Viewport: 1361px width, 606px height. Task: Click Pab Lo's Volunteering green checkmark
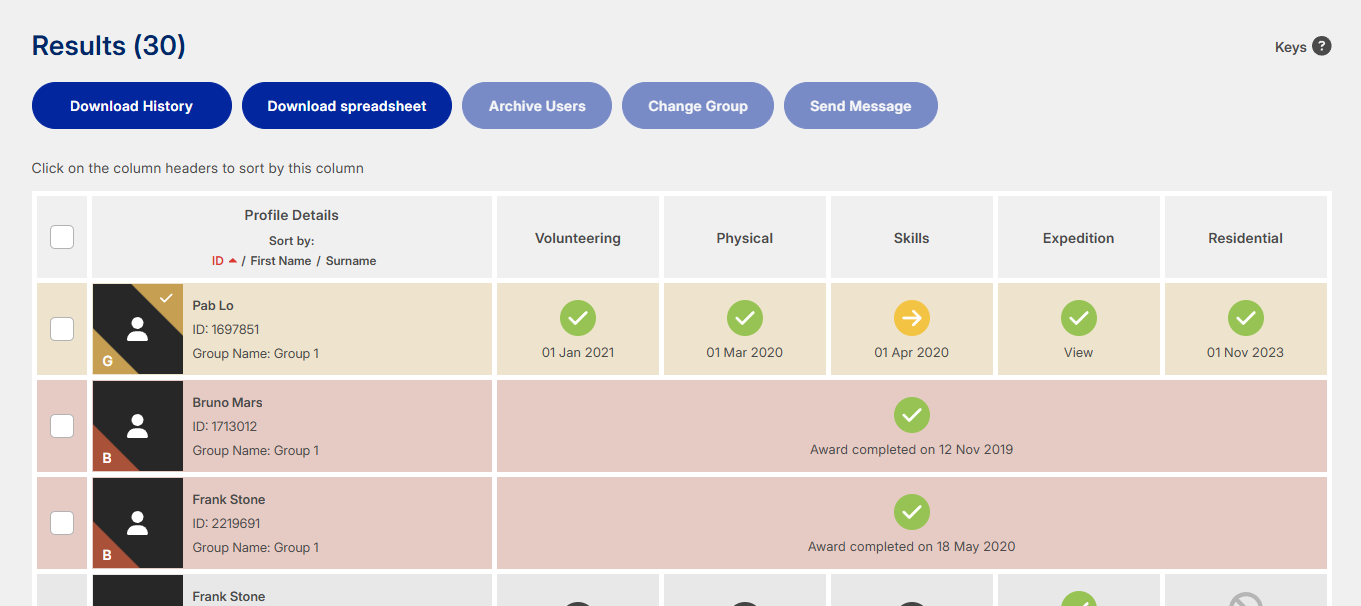click(x=578, y=319)
